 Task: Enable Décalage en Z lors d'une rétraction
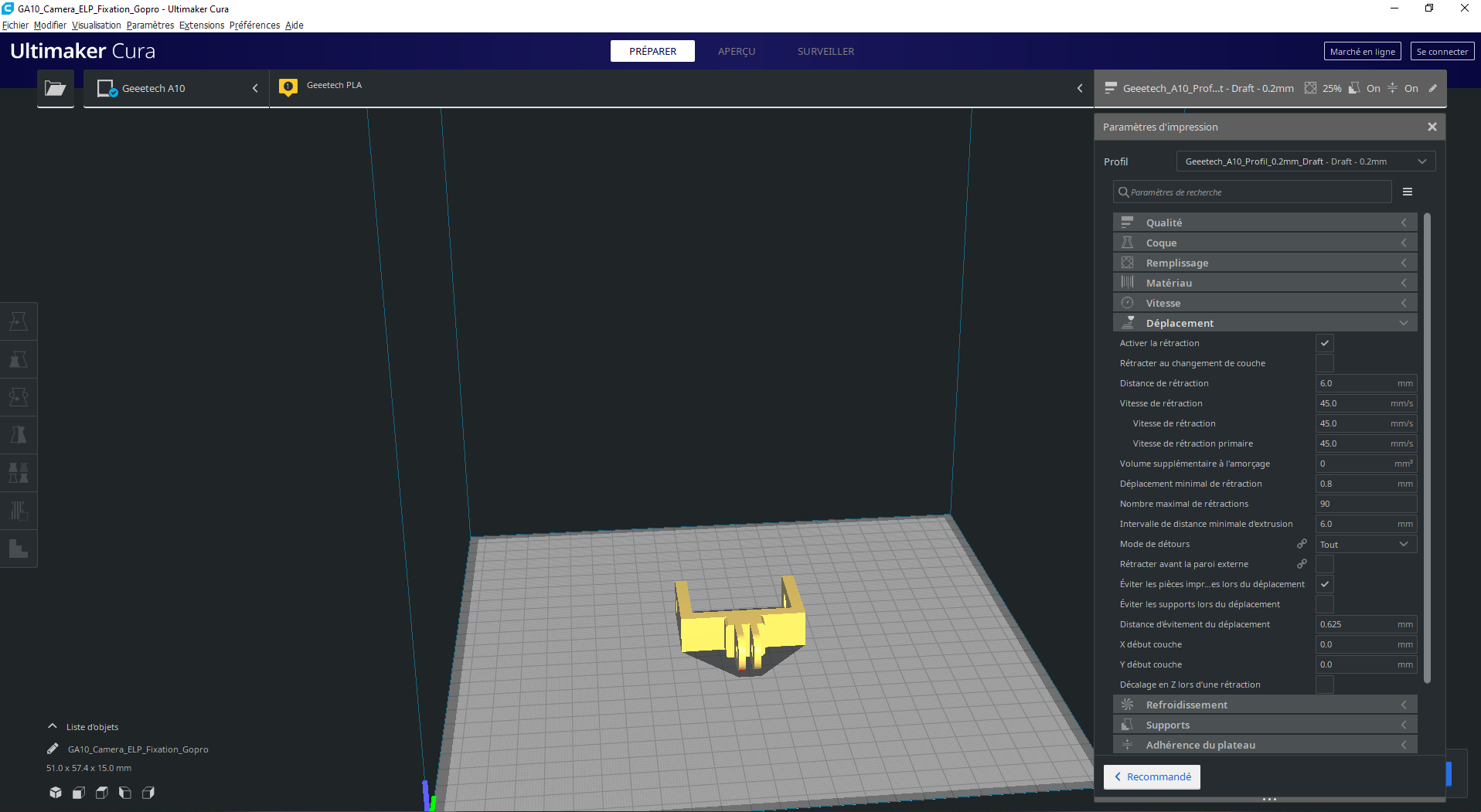[1325, 685]
